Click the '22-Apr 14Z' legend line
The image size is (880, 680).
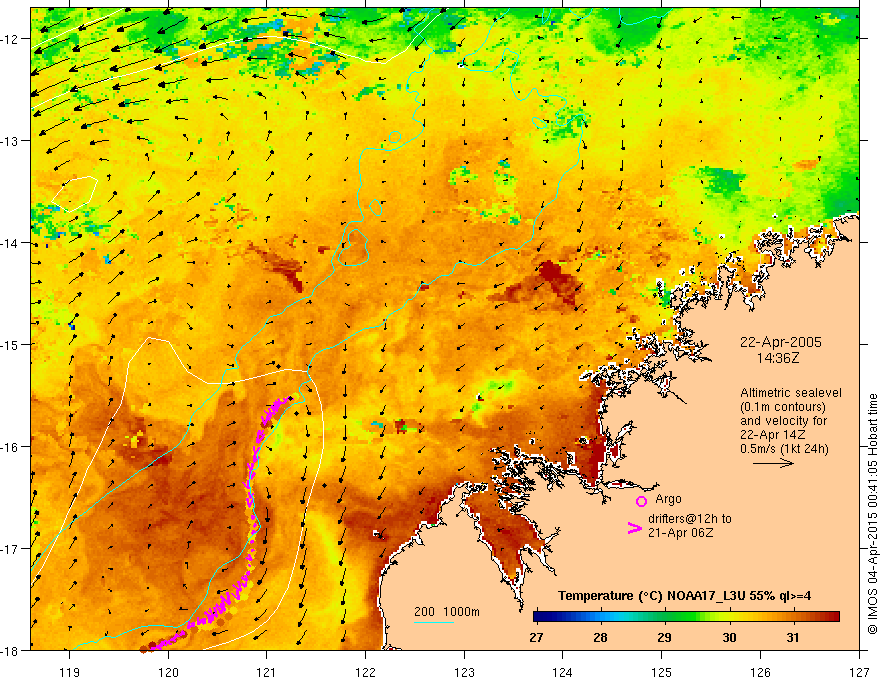tap(773, 435)
